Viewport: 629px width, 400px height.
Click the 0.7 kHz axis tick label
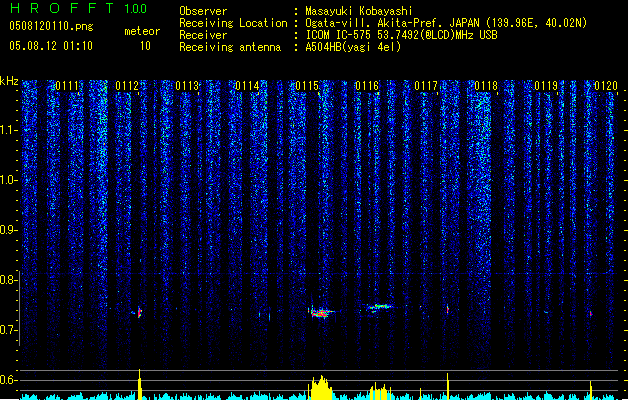9,330
